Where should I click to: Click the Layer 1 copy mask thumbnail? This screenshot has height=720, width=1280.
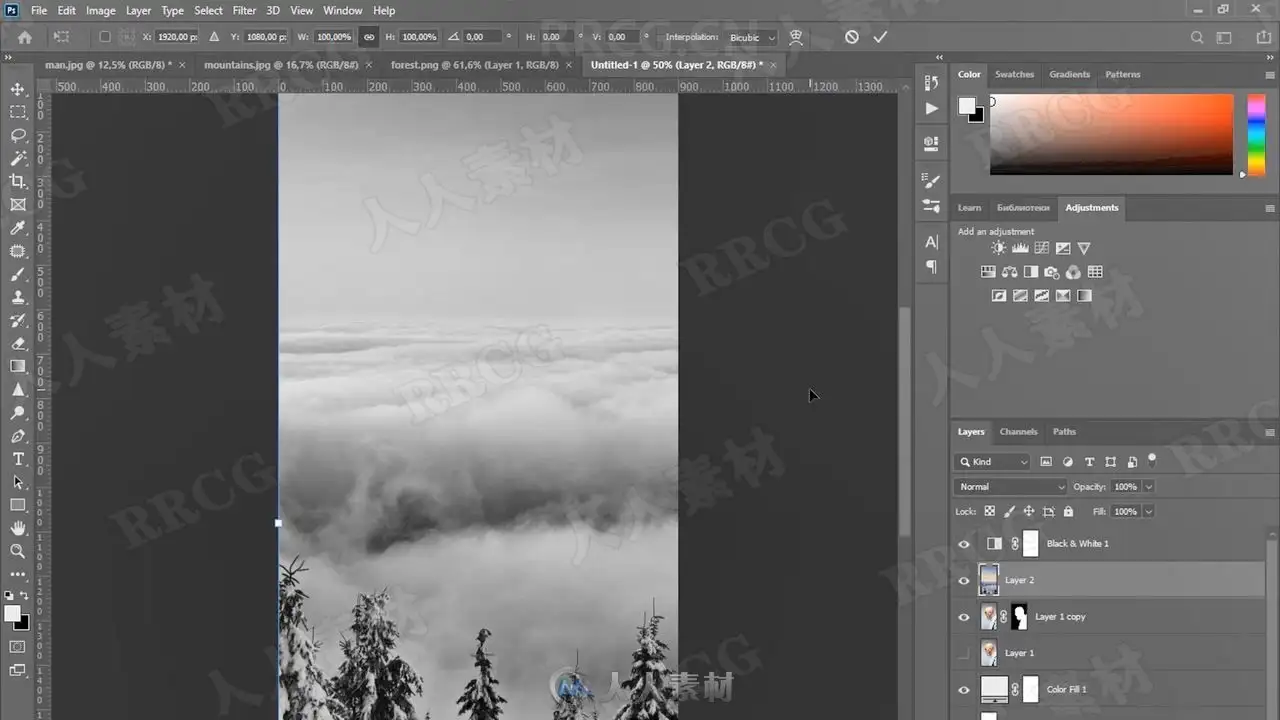click(x=1019, y=617)
